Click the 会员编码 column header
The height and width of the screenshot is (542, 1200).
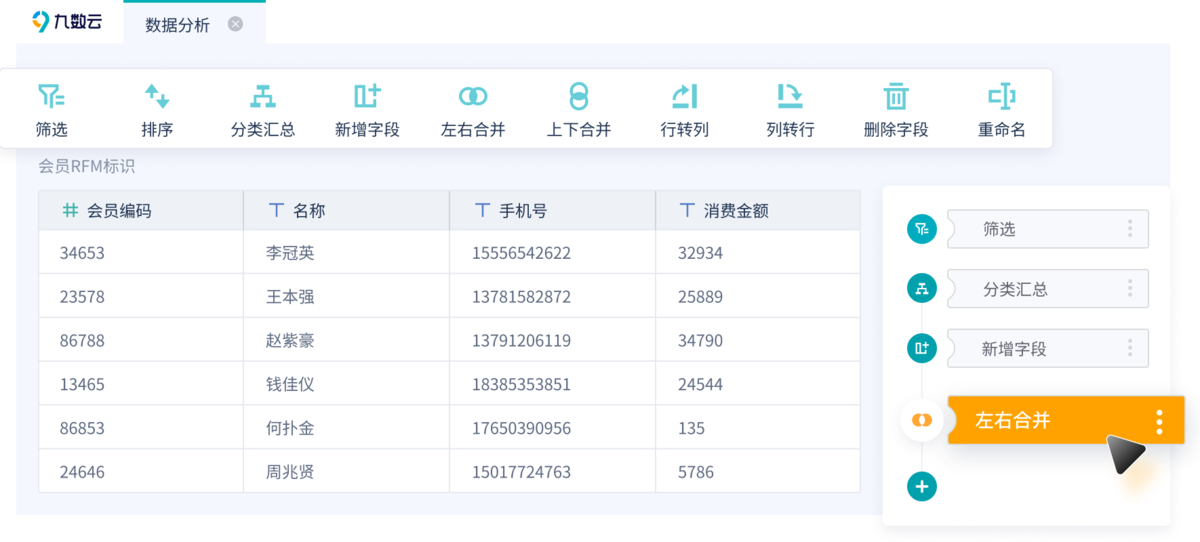(x=141, y=211)
